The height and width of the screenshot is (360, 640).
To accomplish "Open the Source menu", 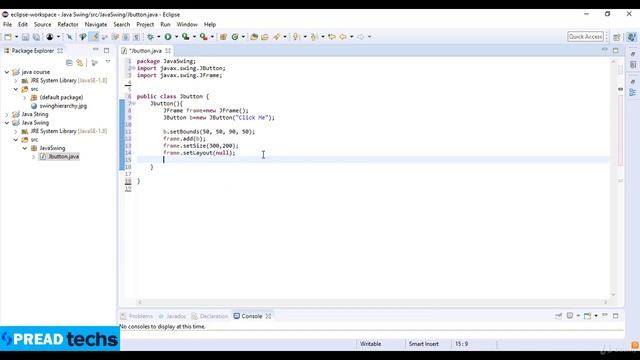I will click(x=42, y=24).
